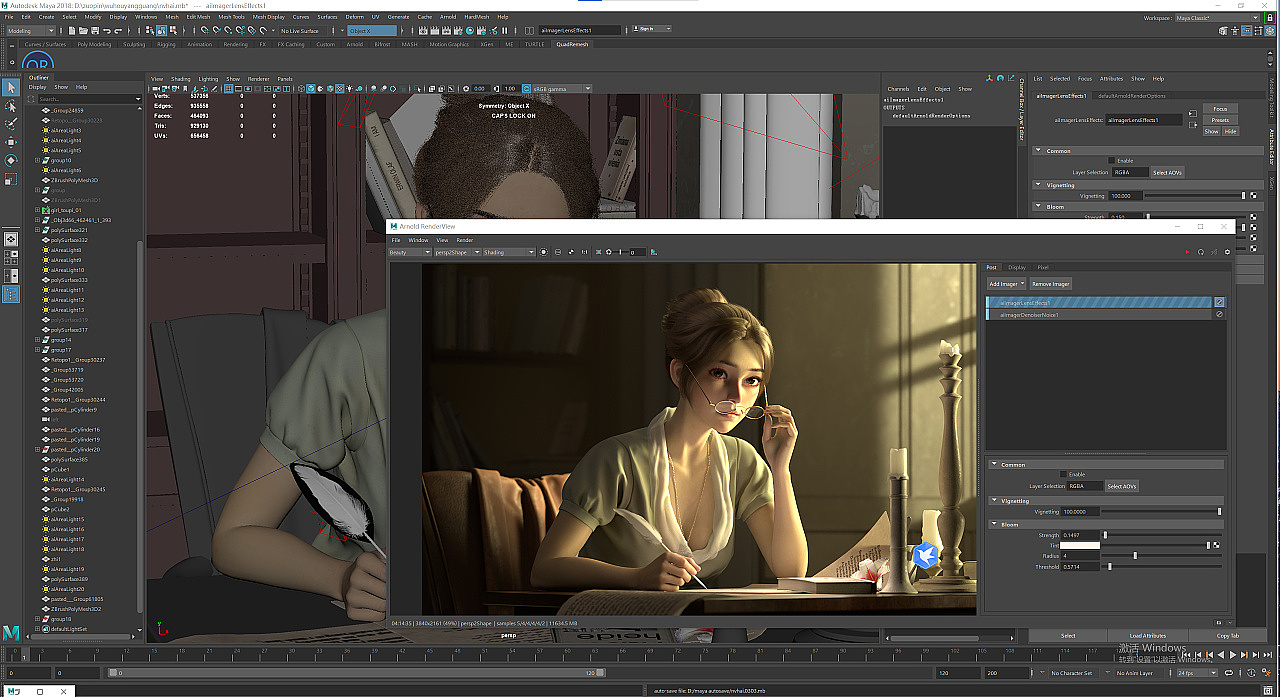Start the Arnold RenderView red render button

click(1187, 252)
